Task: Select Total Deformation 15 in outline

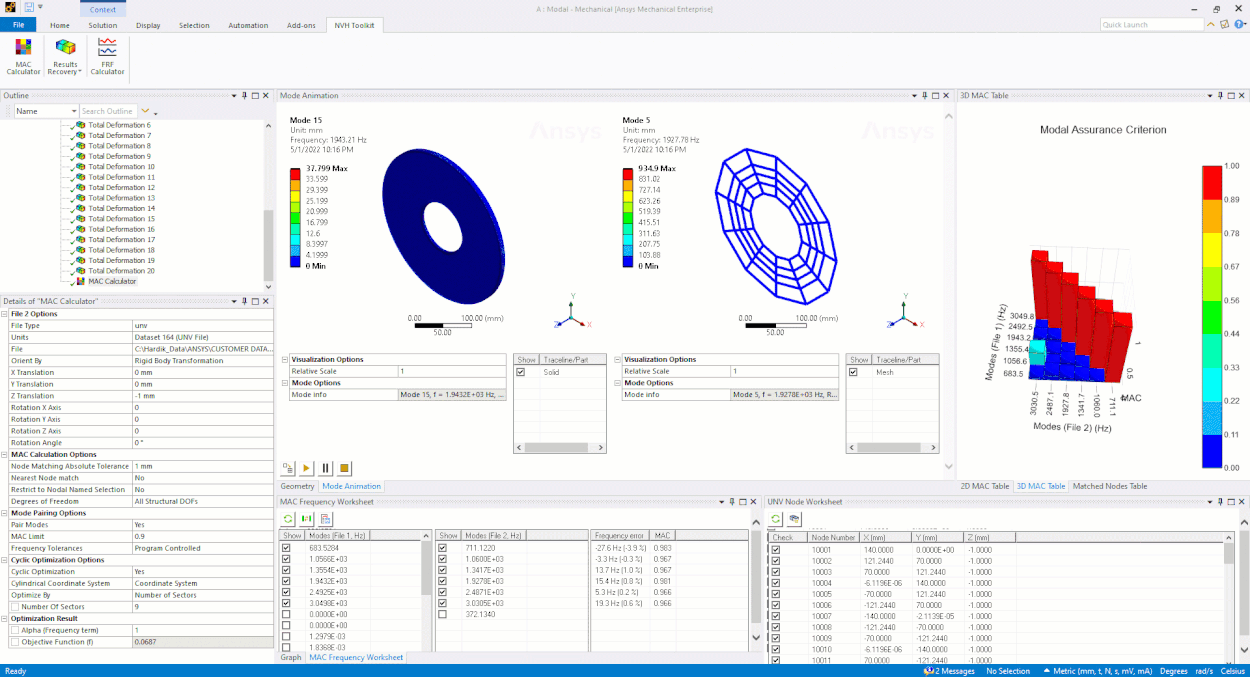Action: [x=121, y=219]
